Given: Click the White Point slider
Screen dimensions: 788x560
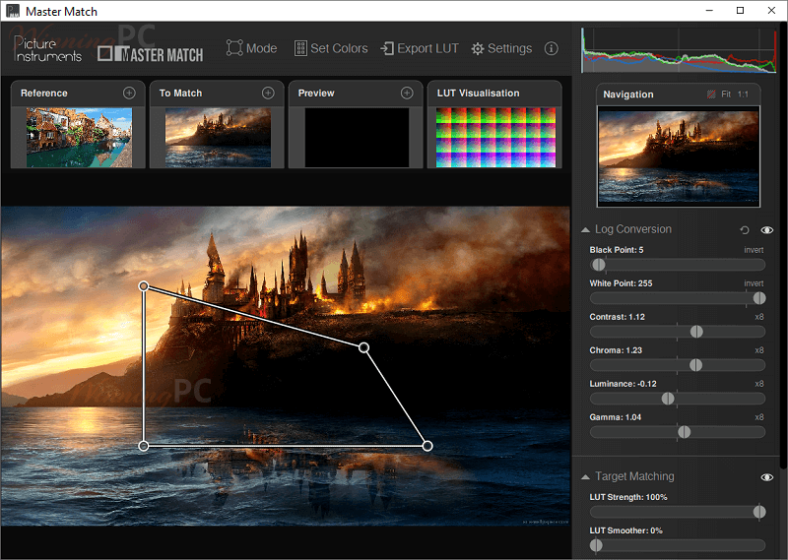Looking at the screenshot, I should 677,299.
